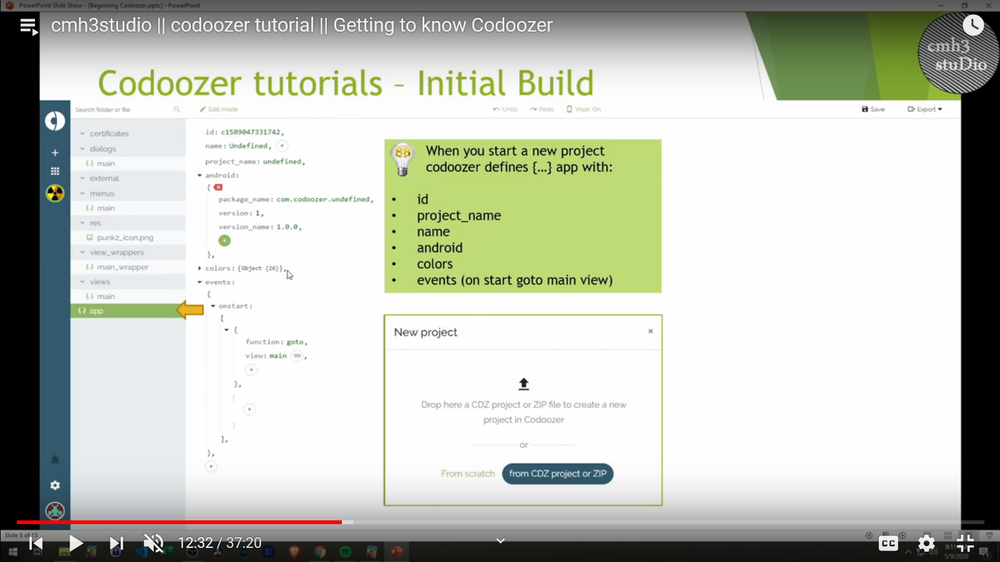This screenshot has height=562, width=1000.
Task: Click the Codoozer logo in the sidebar
Action: (x=55, y=121)
